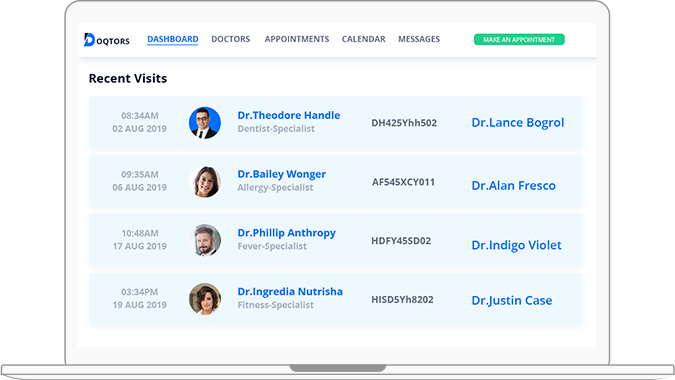The height and width of the screenshot is (380, 675).
Task: Click the Doqtors logo
Action: (x=106, y=40)
